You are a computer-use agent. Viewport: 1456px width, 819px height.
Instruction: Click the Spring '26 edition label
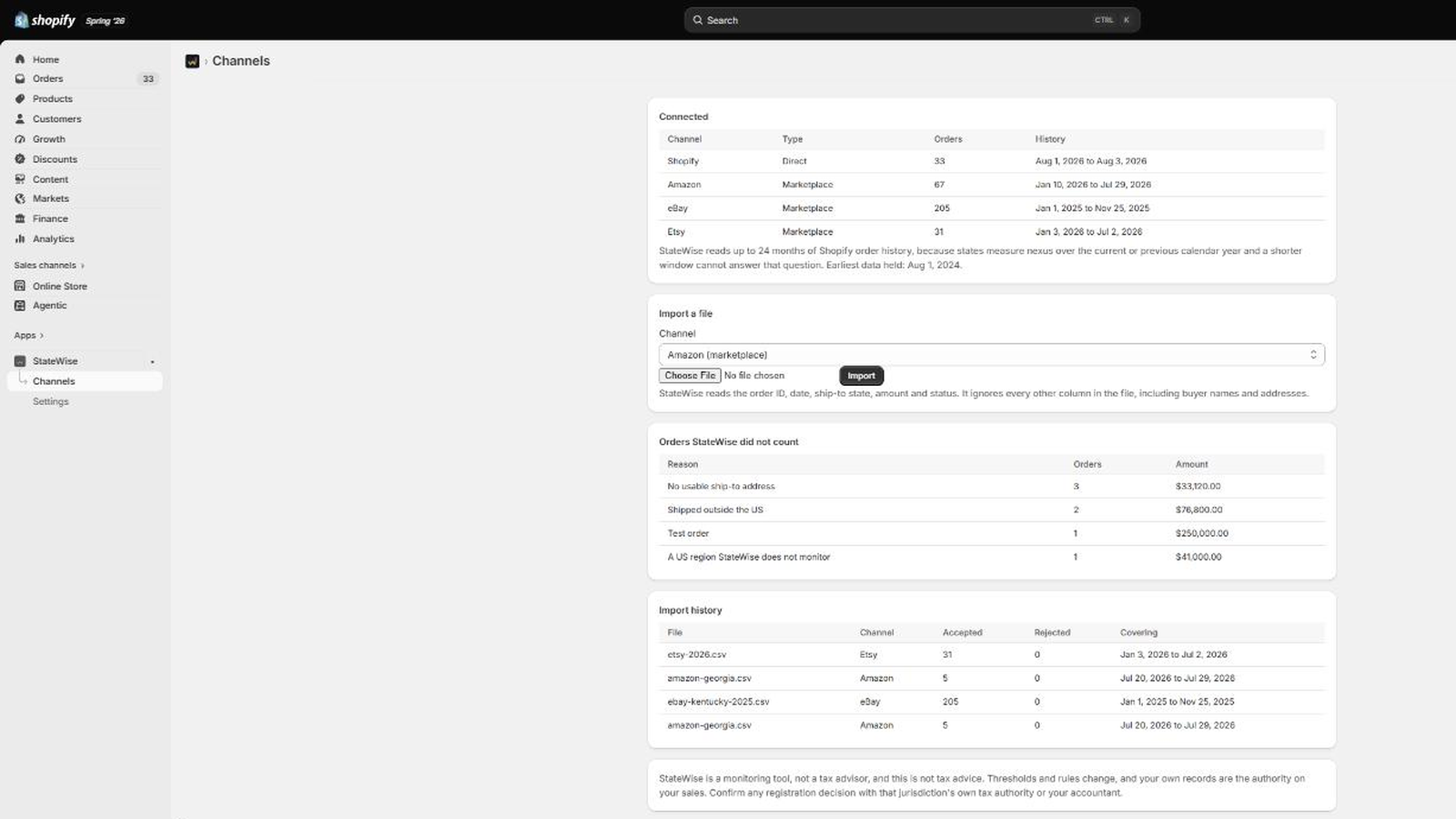[x=105, y=21]
